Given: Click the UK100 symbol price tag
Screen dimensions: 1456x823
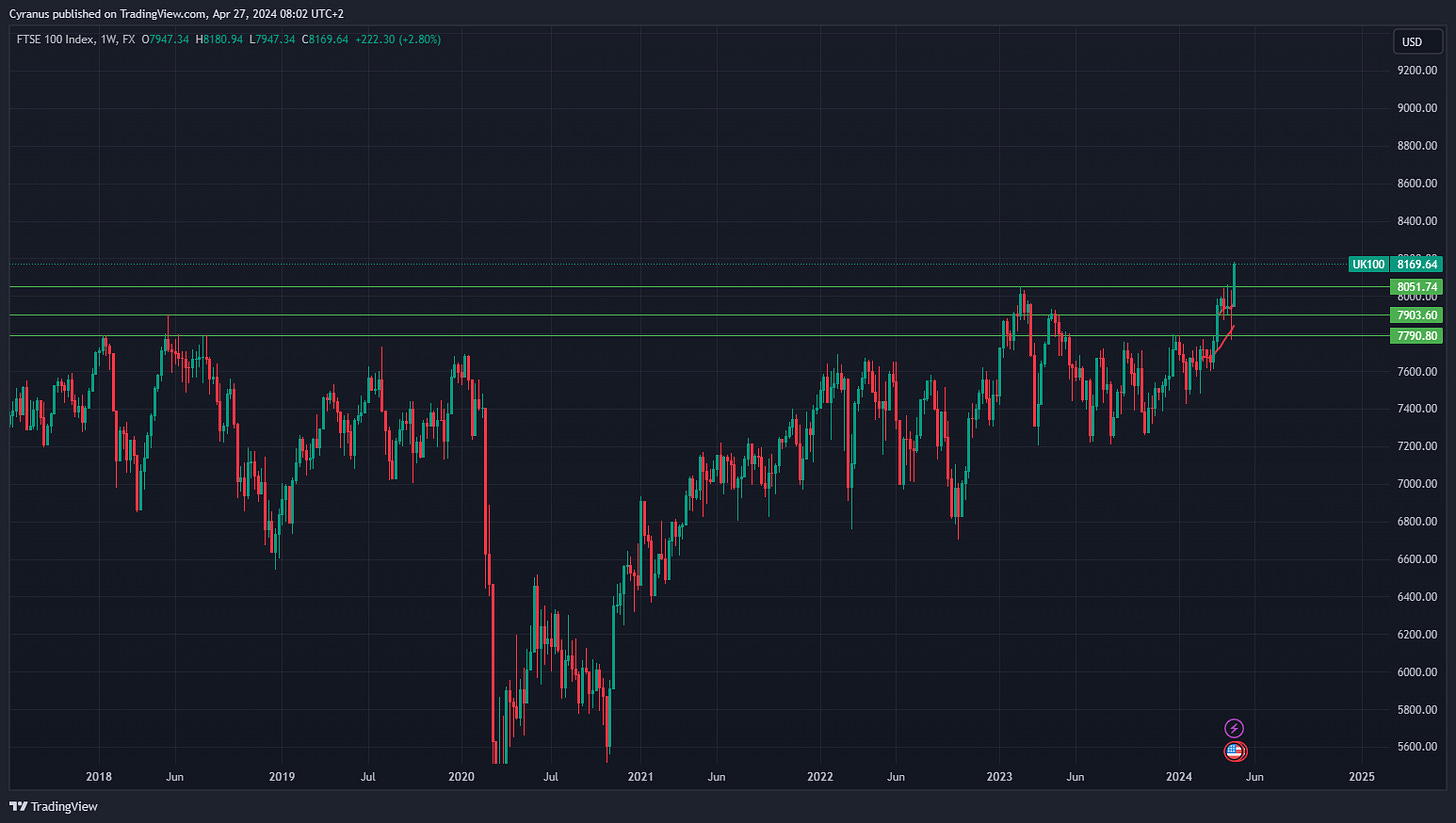Looking at the screenshot, I should click(x=1368, y=264).
